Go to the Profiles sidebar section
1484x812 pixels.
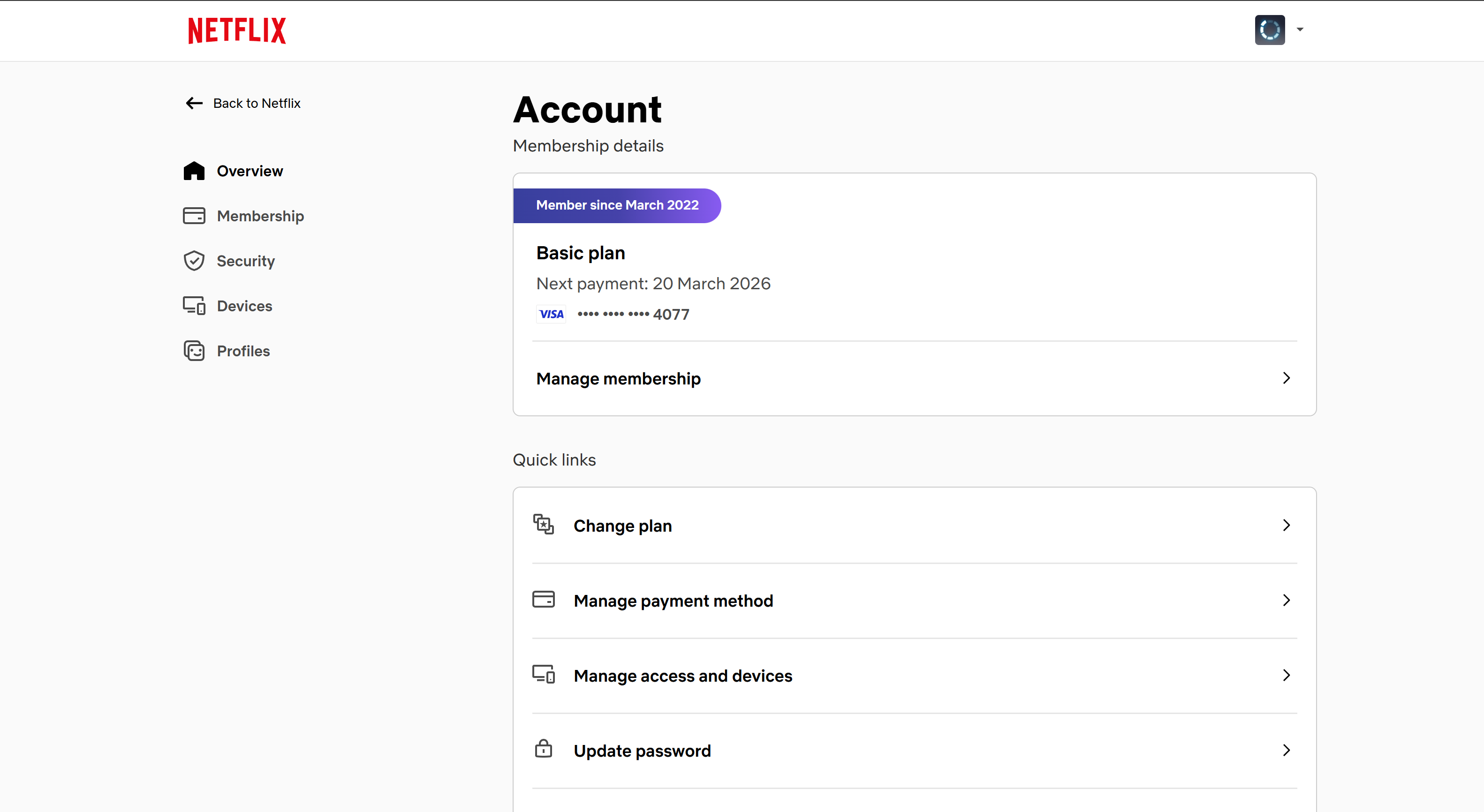243,351
